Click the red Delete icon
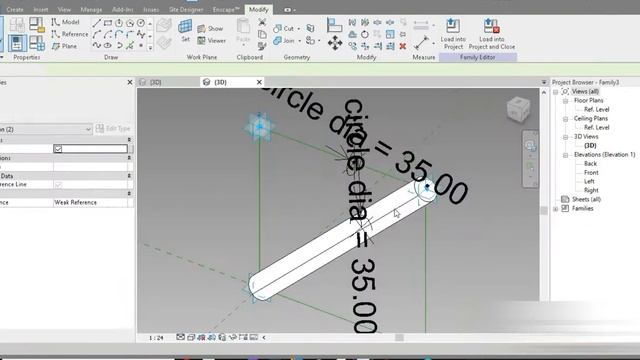Screen dimensions: 640x360 [402, 46]
